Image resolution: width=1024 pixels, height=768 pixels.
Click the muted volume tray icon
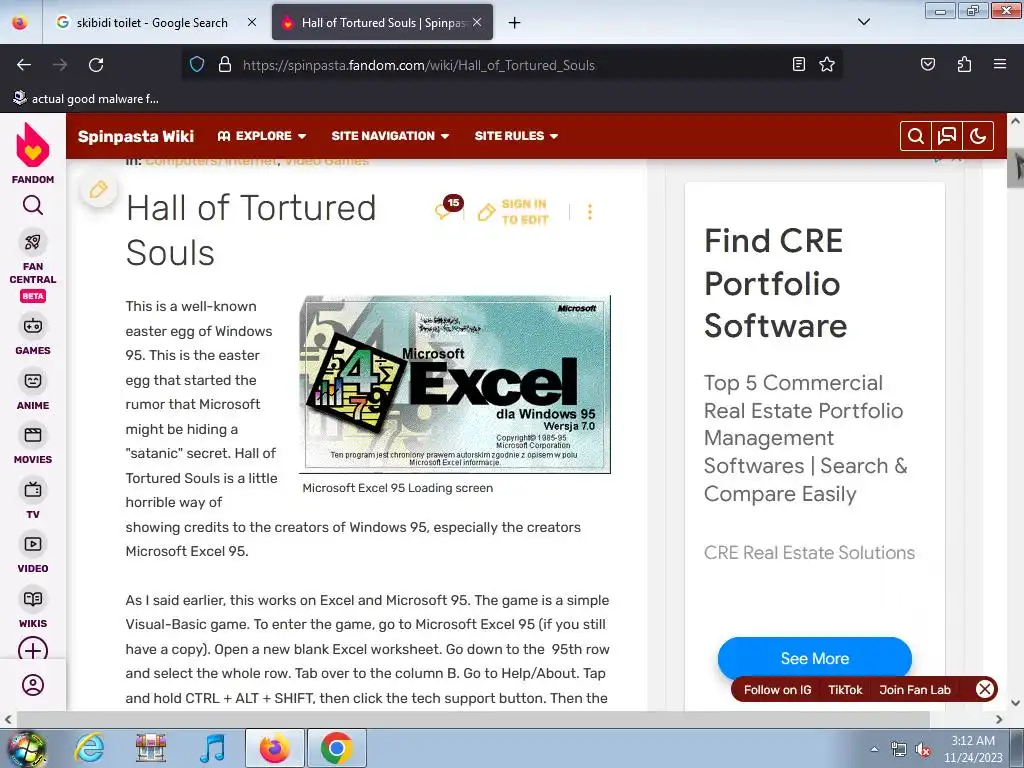coord(923,750)
